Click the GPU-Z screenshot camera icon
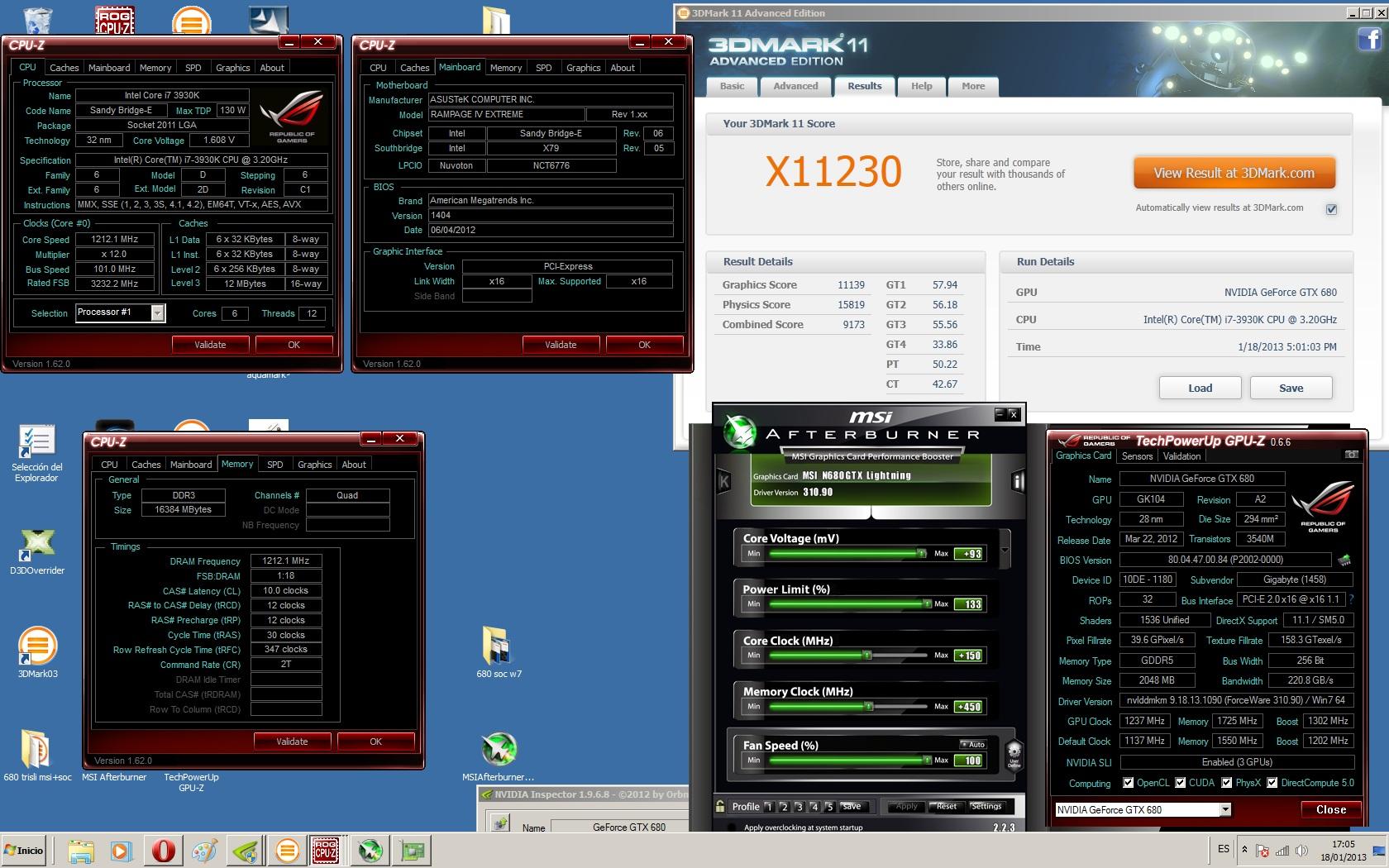 tap(1352, 455)
